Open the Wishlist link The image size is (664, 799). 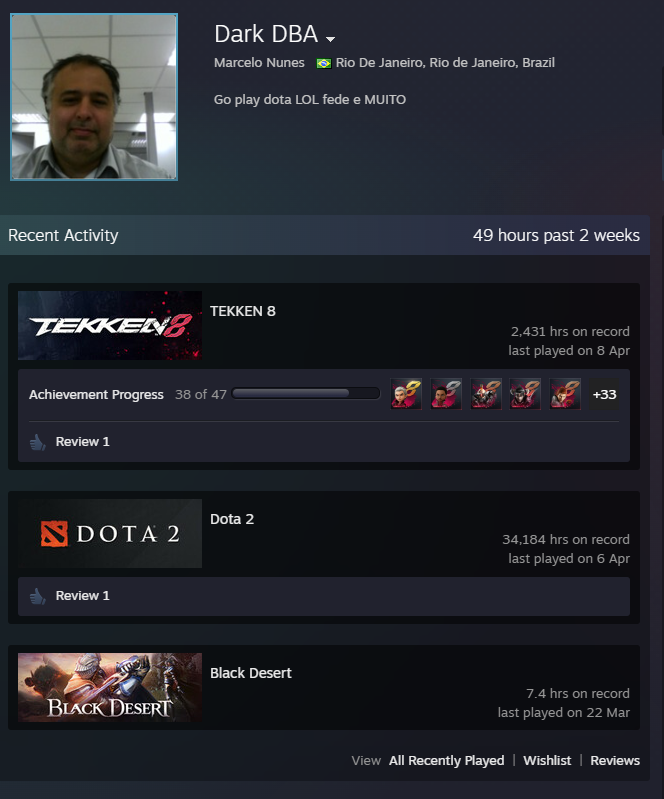[x=547, y=760]
